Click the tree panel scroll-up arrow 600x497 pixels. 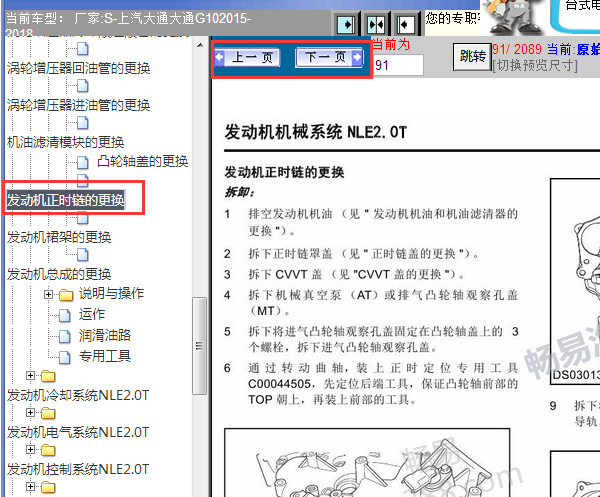(200, 45)
